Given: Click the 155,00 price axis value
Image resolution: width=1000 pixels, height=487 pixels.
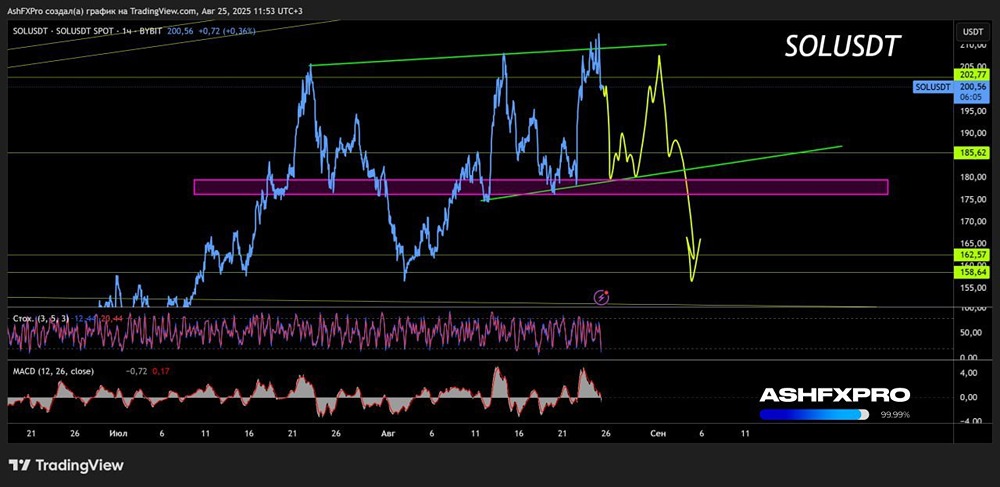Looking at the screenshot, I should pos(971,288).
